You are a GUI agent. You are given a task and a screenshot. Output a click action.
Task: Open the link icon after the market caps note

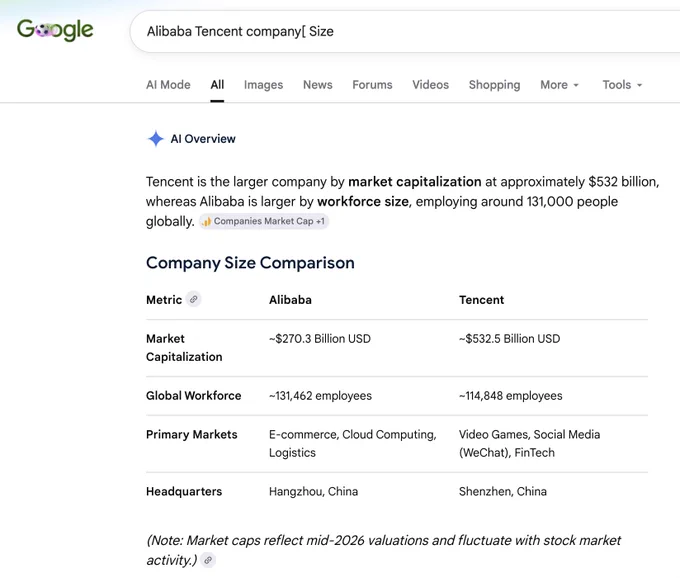pyautogui.click(x=208, y=560)
